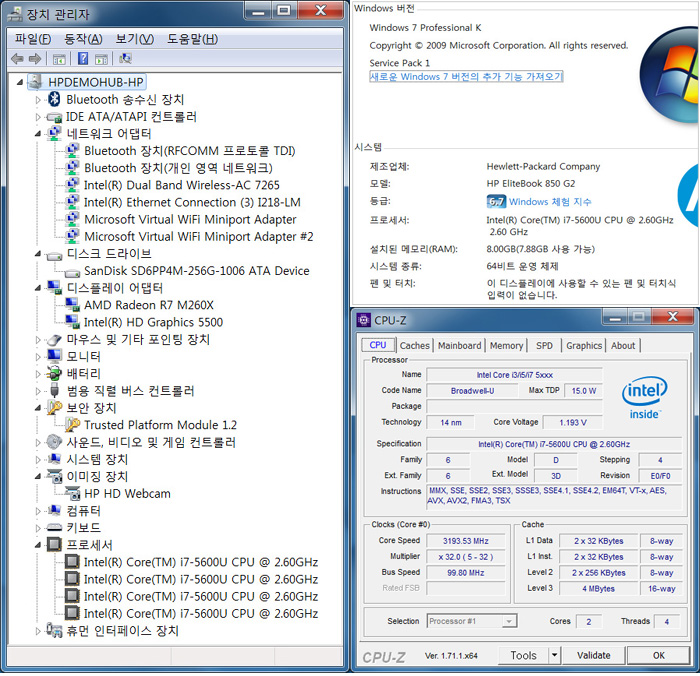
Task: Click the 사운드, 비디오 및 게임 컨트롤러 speaker icon
Action: click(x=54, y=442)
